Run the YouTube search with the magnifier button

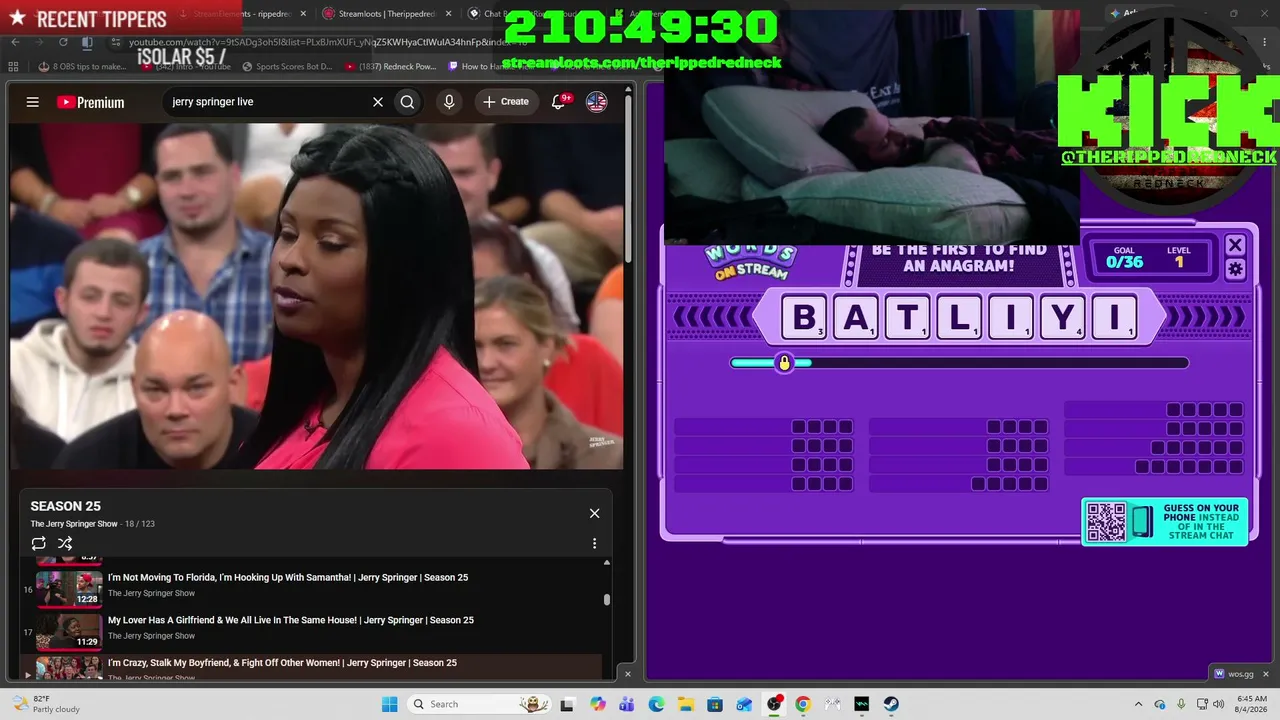[x=407, y=102]
